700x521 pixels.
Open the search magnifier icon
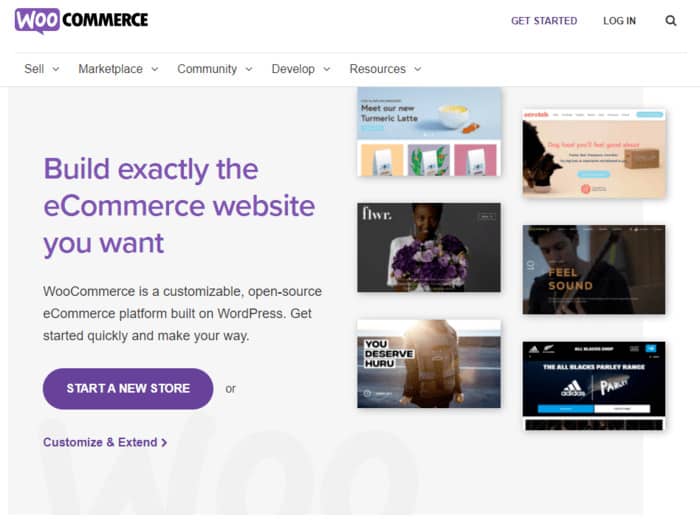[x=671, y=21]
